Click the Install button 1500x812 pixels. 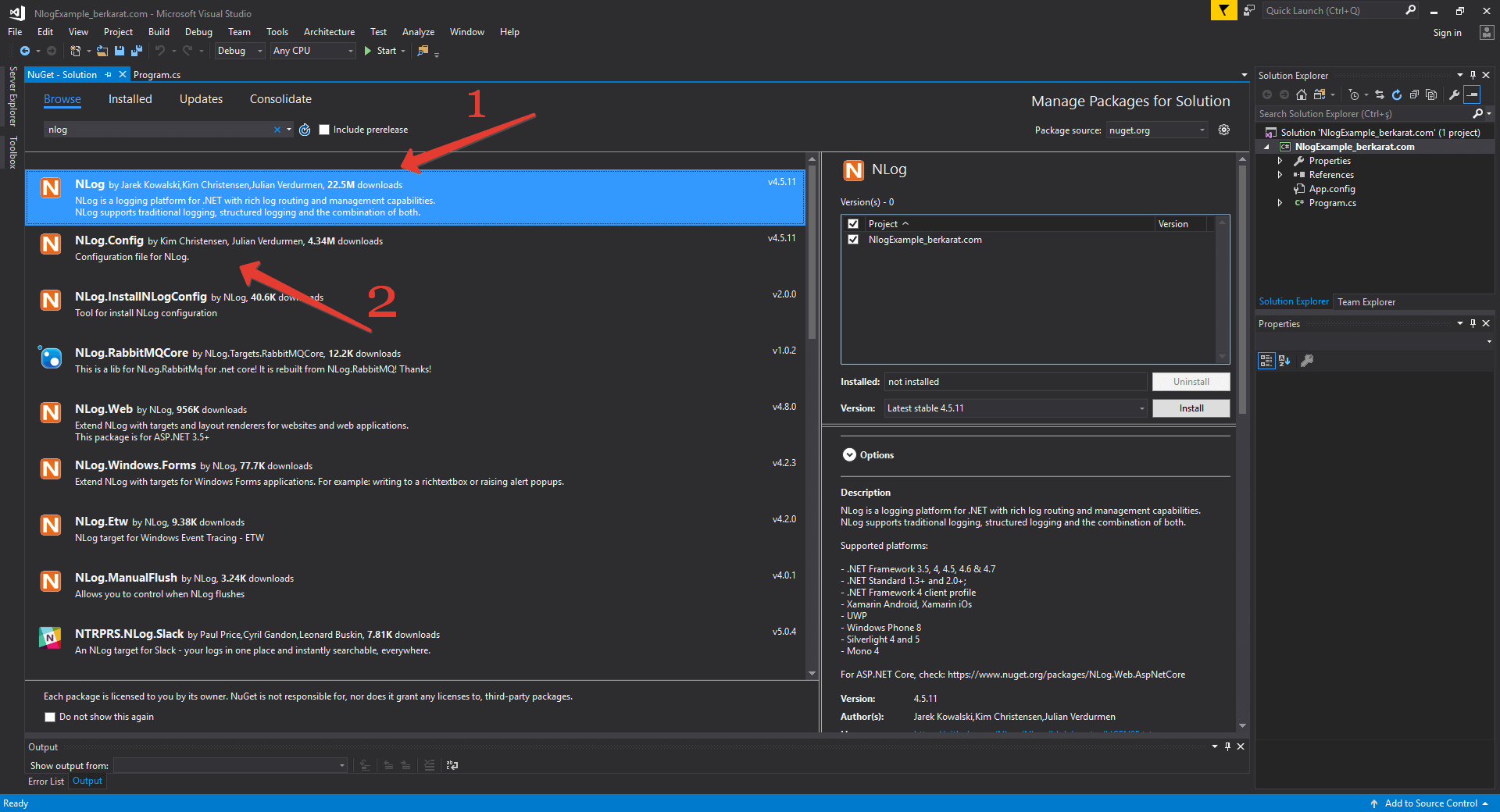[1191, 408]
